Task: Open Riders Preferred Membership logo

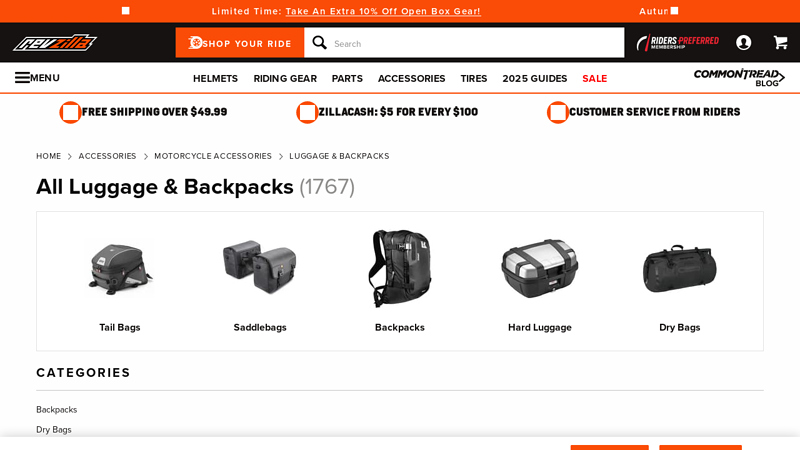Action: (x=678, y=43)
